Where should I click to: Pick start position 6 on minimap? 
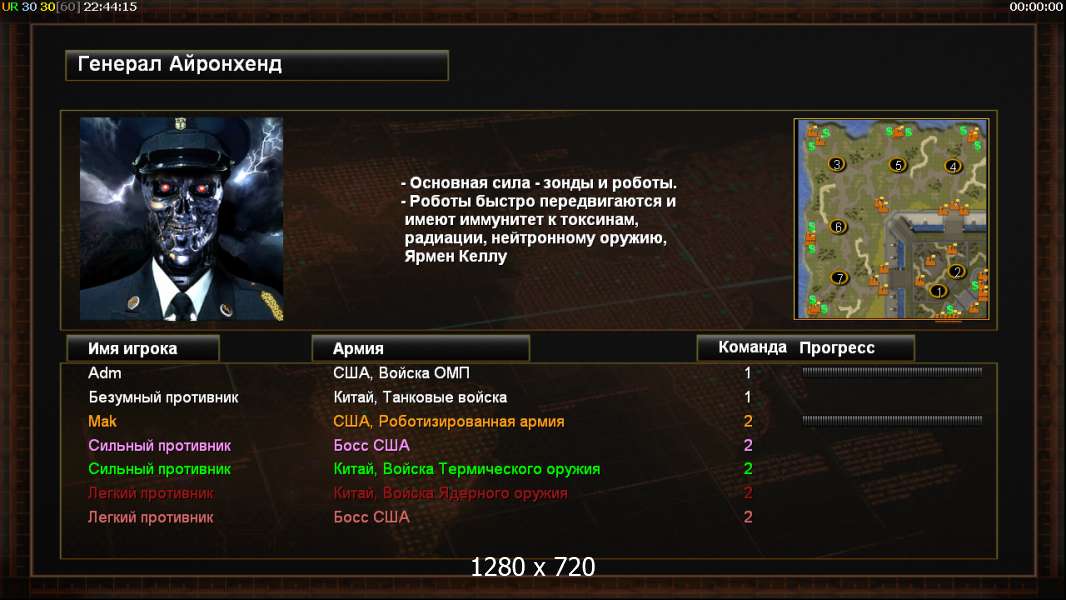pyautogui.click(x=838, y=226)
